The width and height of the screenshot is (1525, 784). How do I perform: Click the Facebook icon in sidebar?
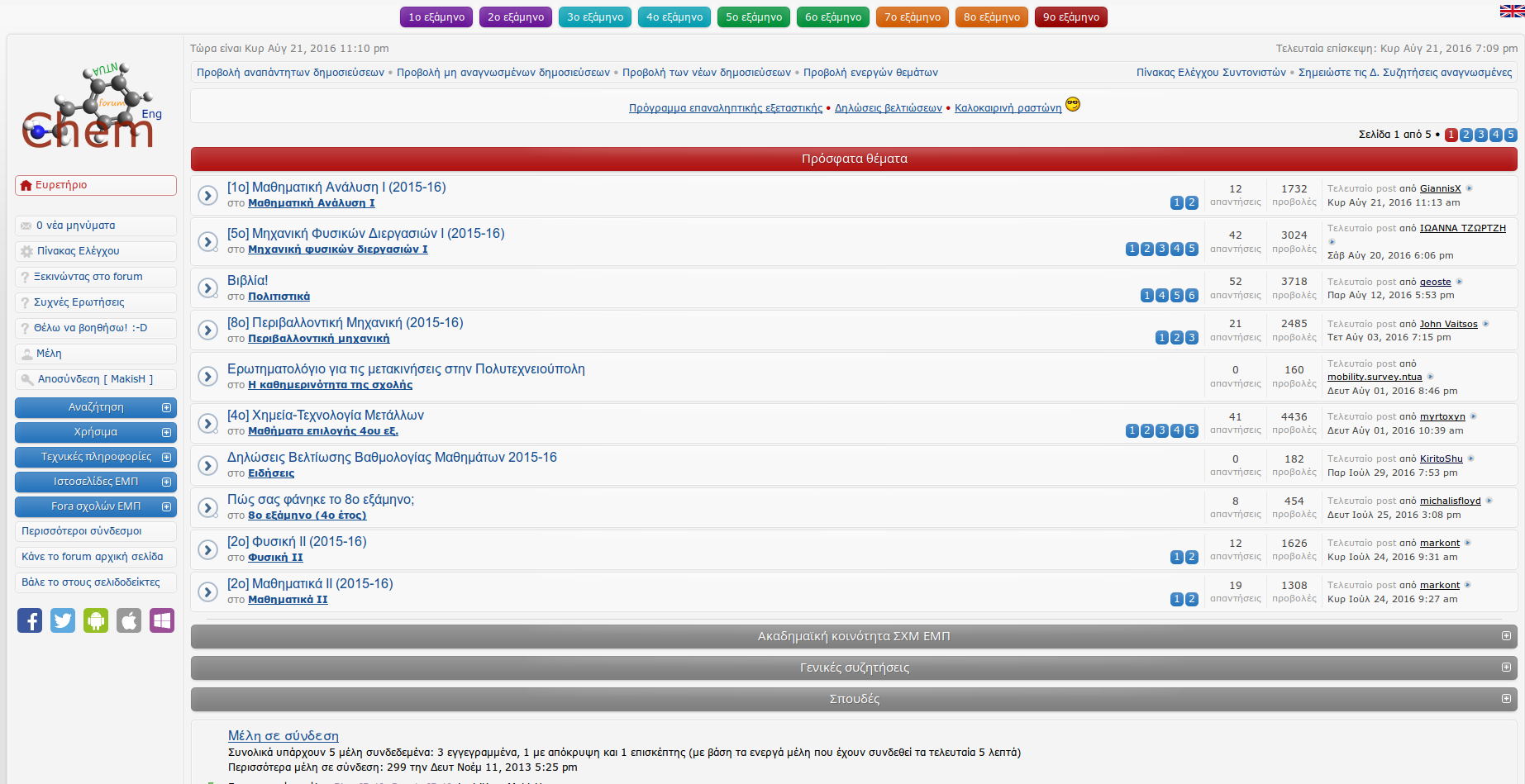click(x=30, y=620)
